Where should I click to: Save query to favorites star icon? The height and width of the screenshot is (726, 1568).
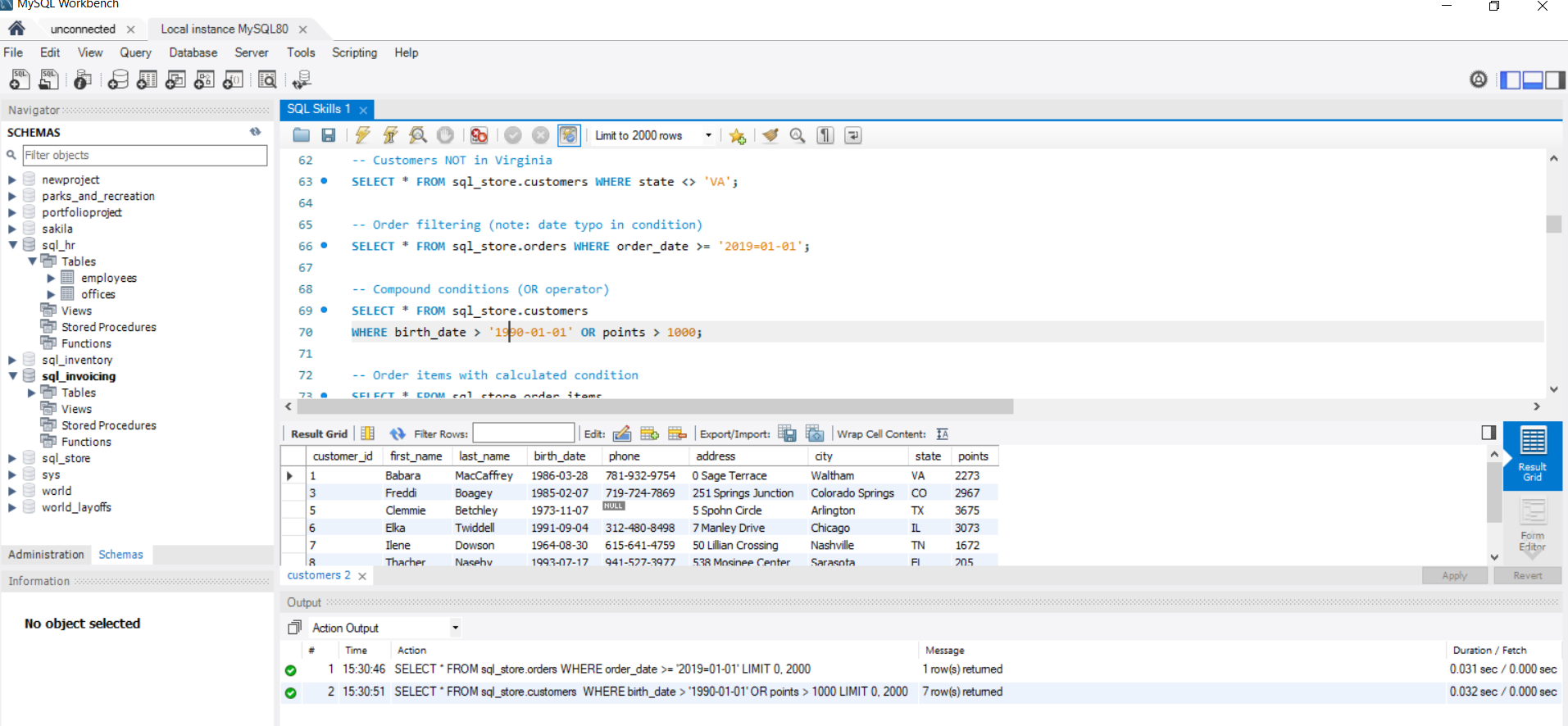[737, 136]
